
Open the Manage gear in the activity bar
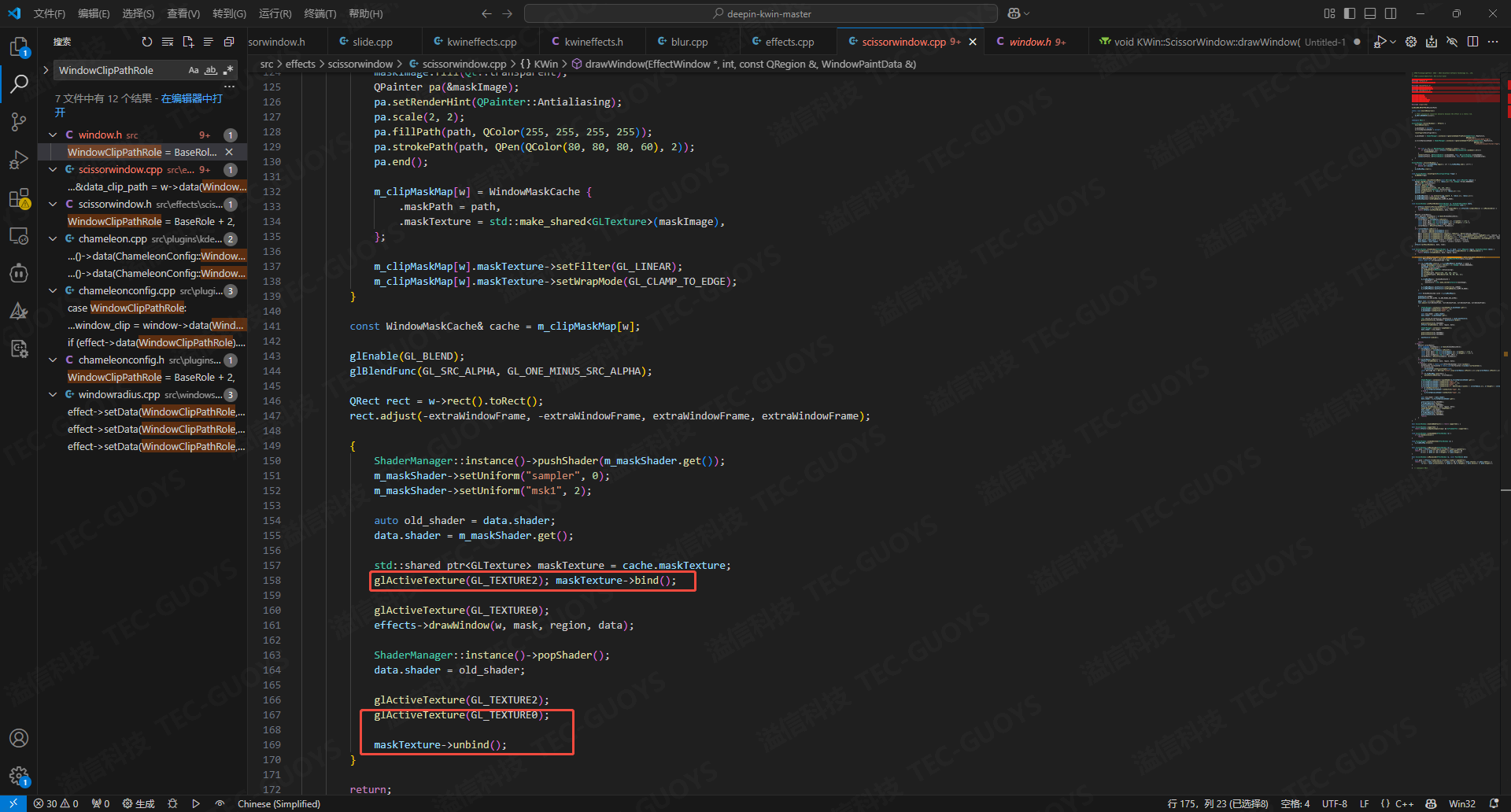click(x=19, y=777)
